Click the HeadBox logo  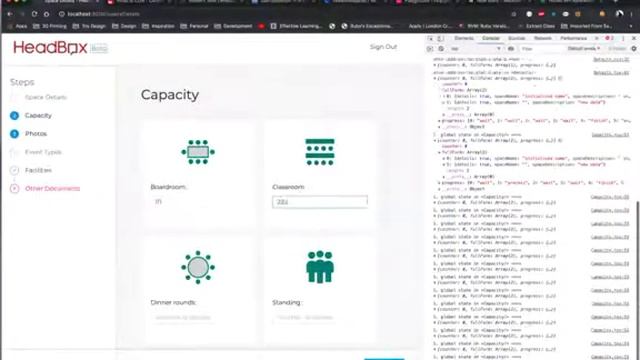click(51, 47)
